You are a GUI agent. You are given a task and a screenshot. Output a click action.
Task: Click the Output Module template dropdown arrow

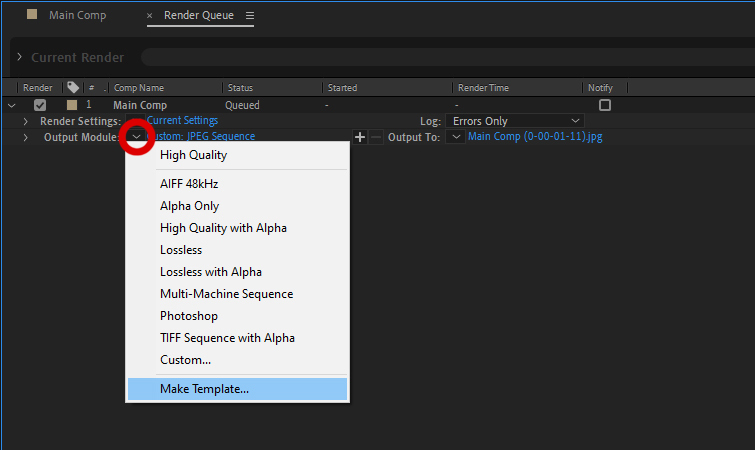coord(136,137)
